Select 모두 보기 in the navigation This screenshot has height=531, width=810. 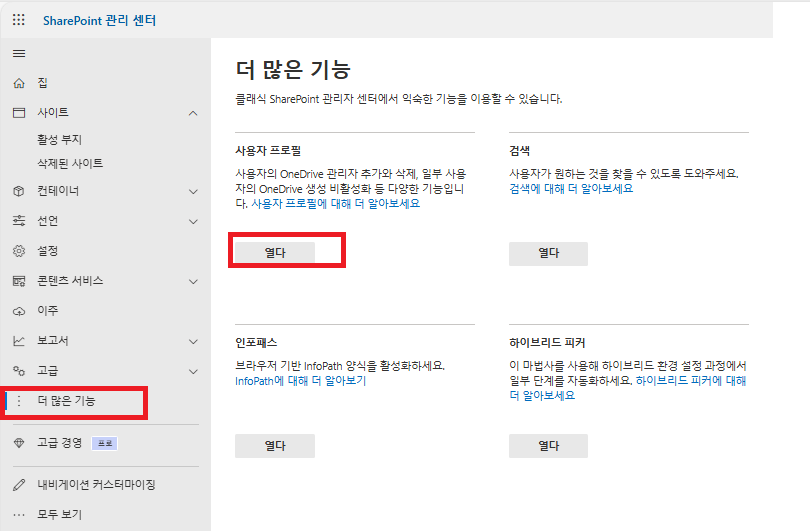(59, 514)
